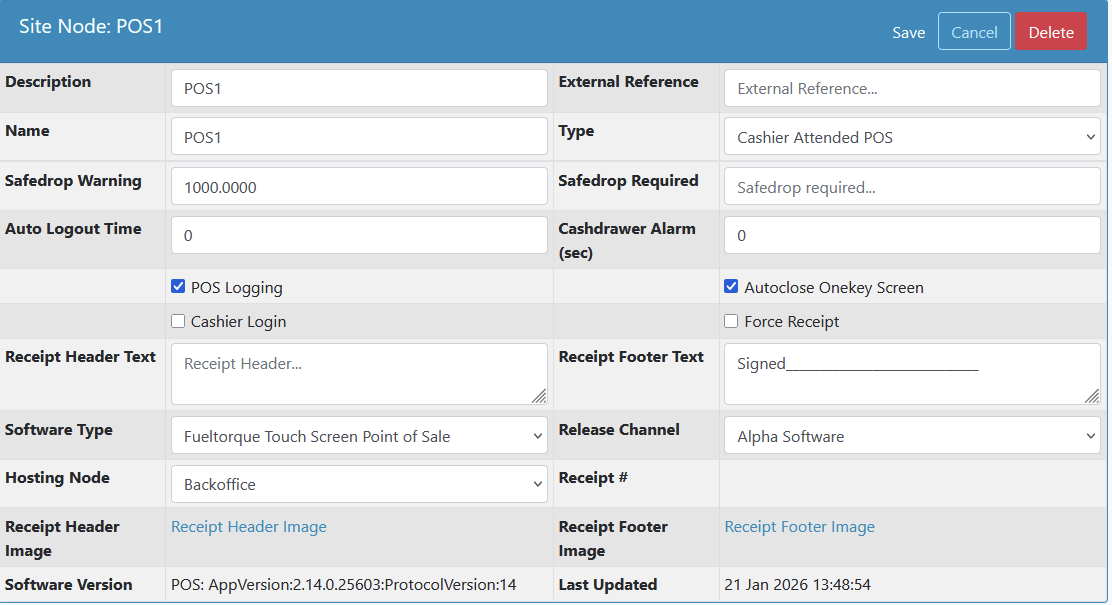
Task: Click the Receipt Footer Text area
Action: (x=912, y=374)
